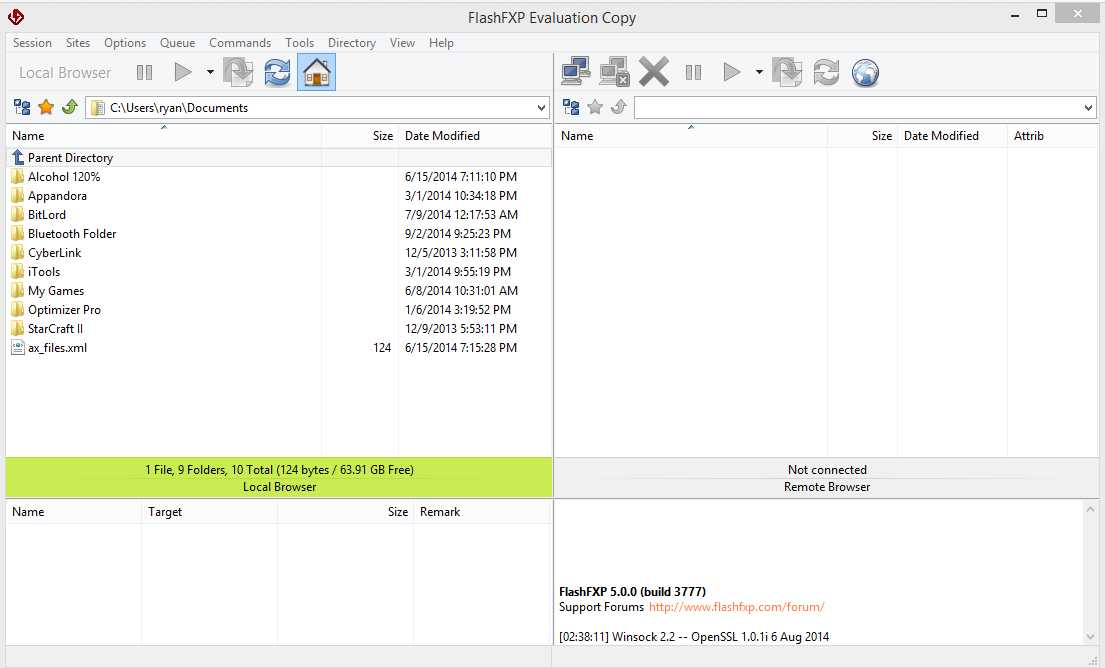Viewport: 1105px width, 668px height.
Task: Abort with the large X icon
Action: tap(654, 72)
